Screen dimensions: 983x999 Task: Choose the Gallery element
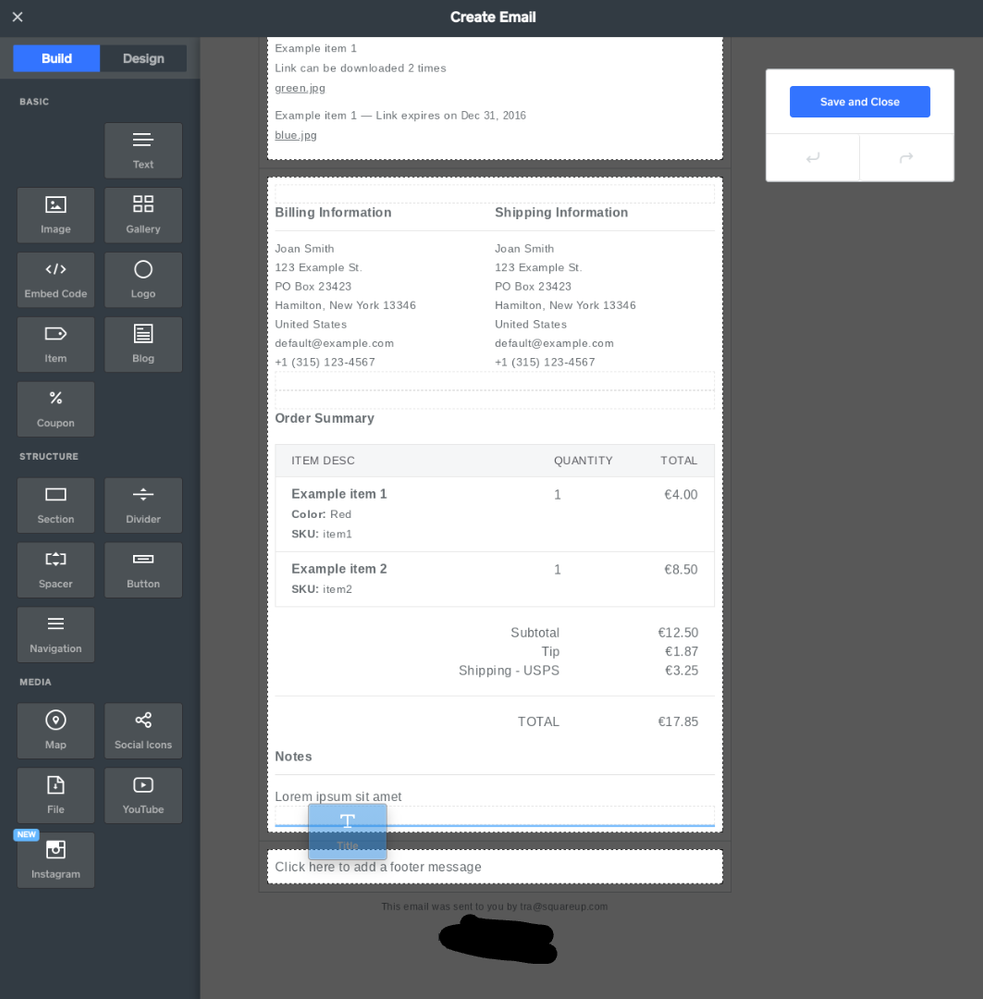(143, 215)
